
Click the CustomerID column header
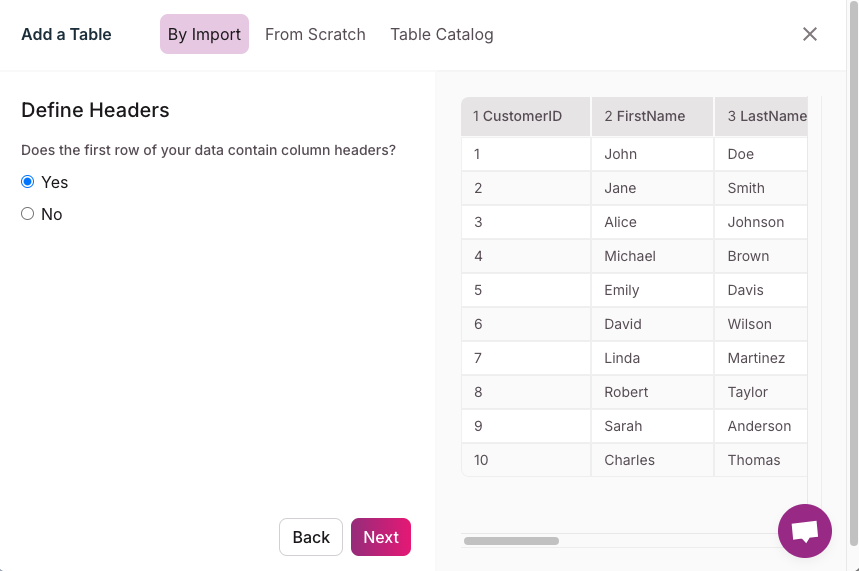pos(525,116)
